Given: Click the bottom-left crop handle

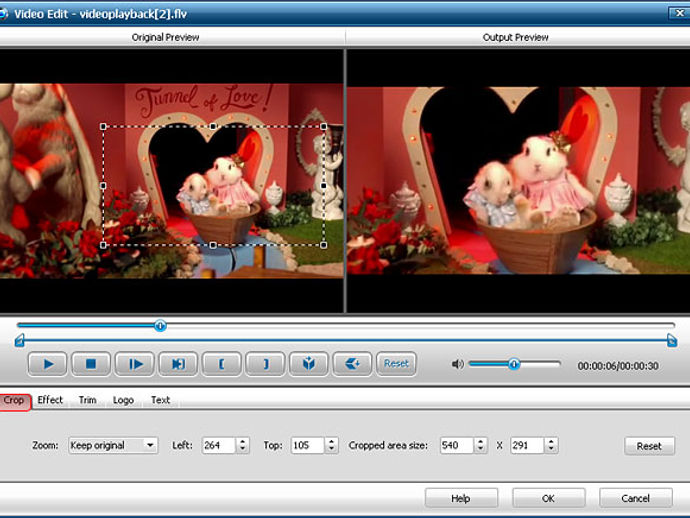Looking at the screenshot, I should [103, 245].
